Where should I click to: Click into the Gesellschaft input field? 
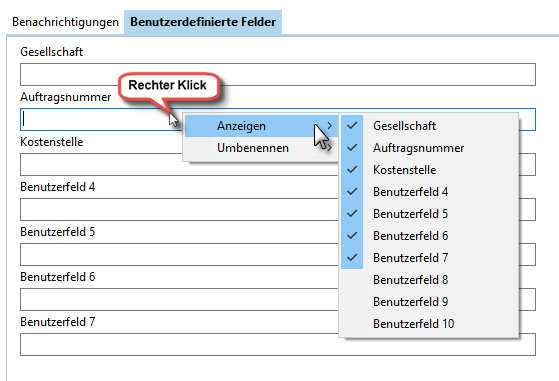tap(278, 74)
